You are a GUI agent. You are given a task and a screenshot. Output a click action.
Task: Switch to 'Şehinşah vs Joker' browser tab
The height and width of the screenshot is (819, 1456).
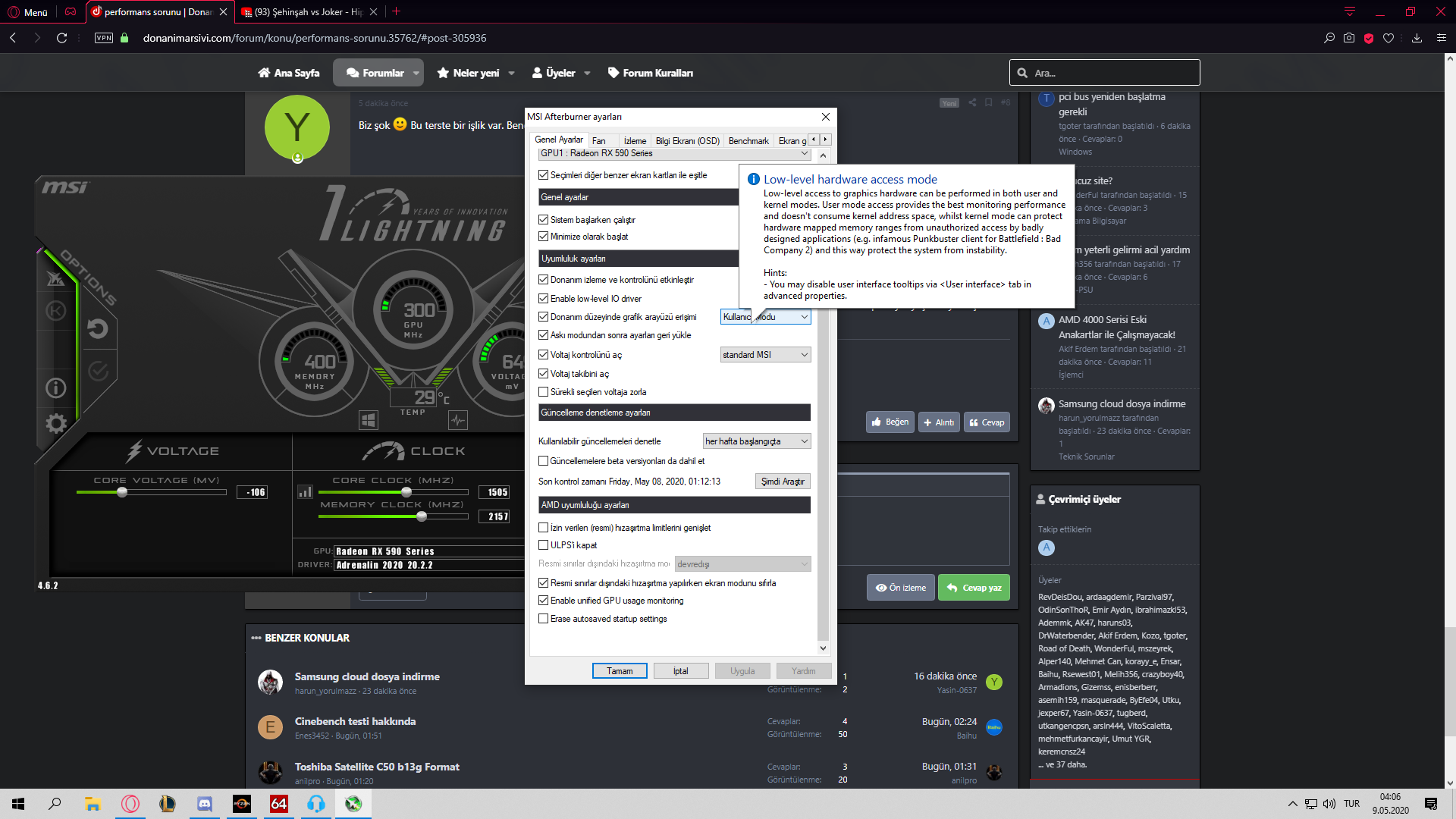point(308,11)
